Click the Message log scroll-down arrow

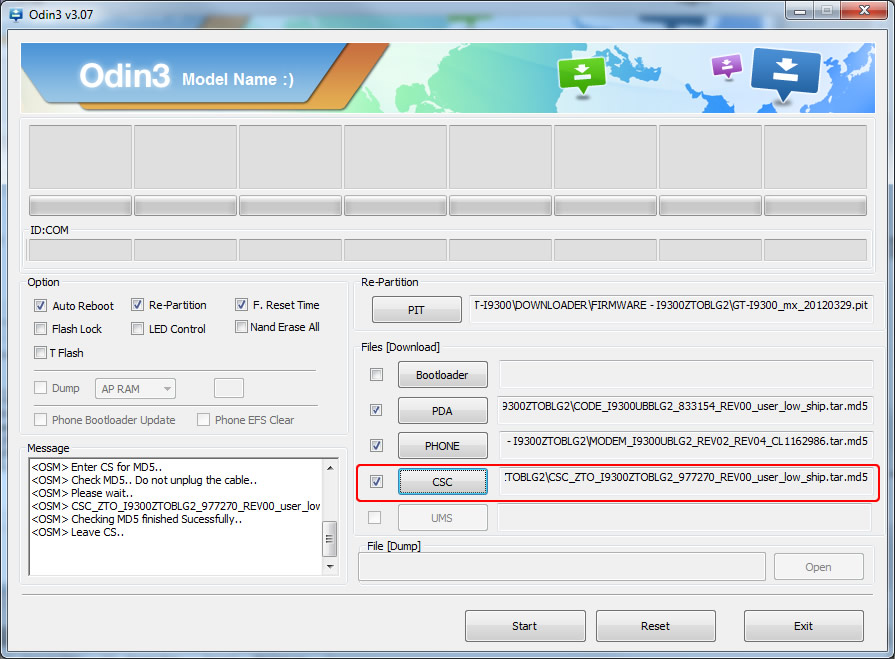tap(330, 567)
